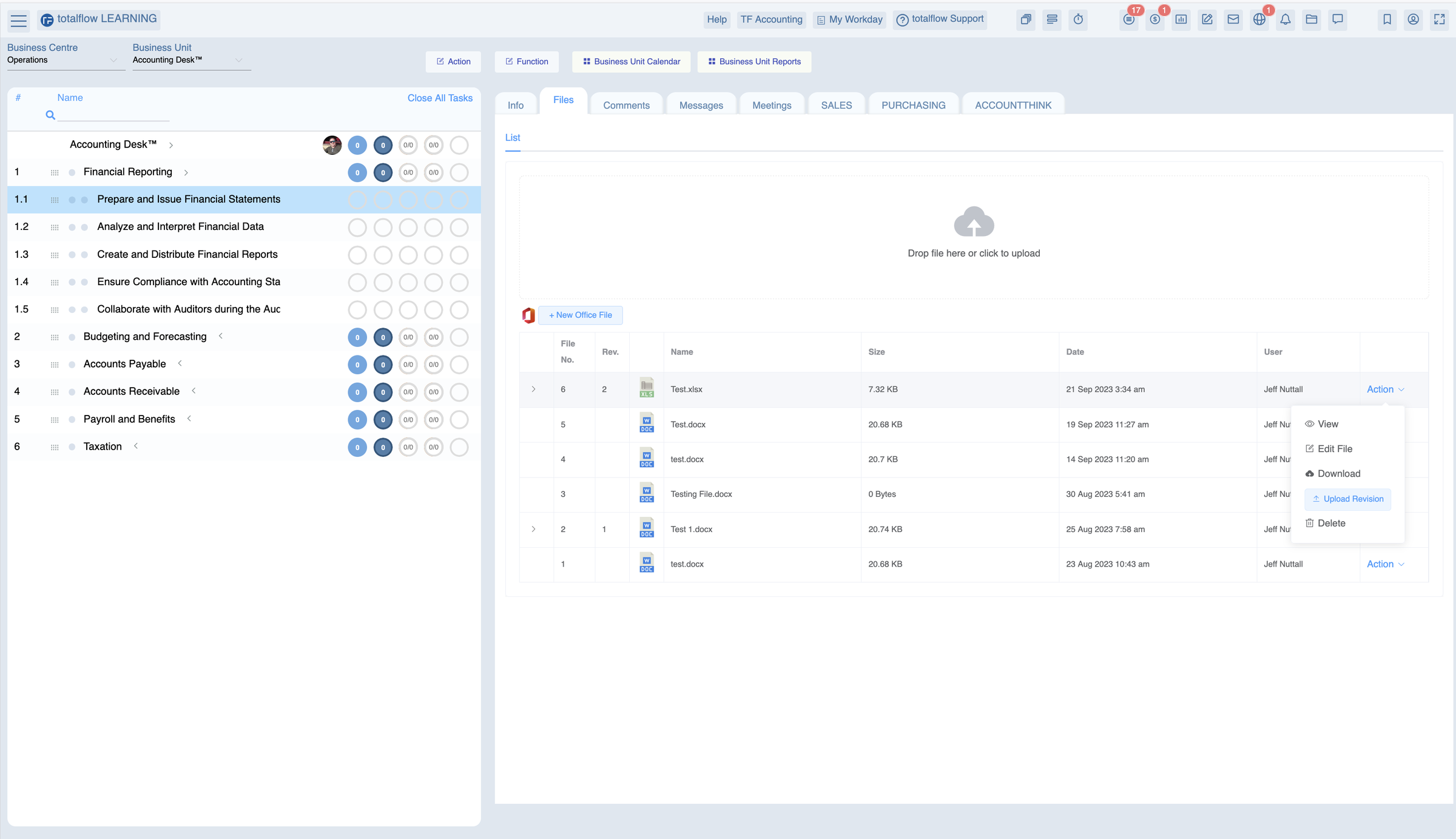Click the task name search field
This screenshot has width=1456, height=839.
(113, 115)
